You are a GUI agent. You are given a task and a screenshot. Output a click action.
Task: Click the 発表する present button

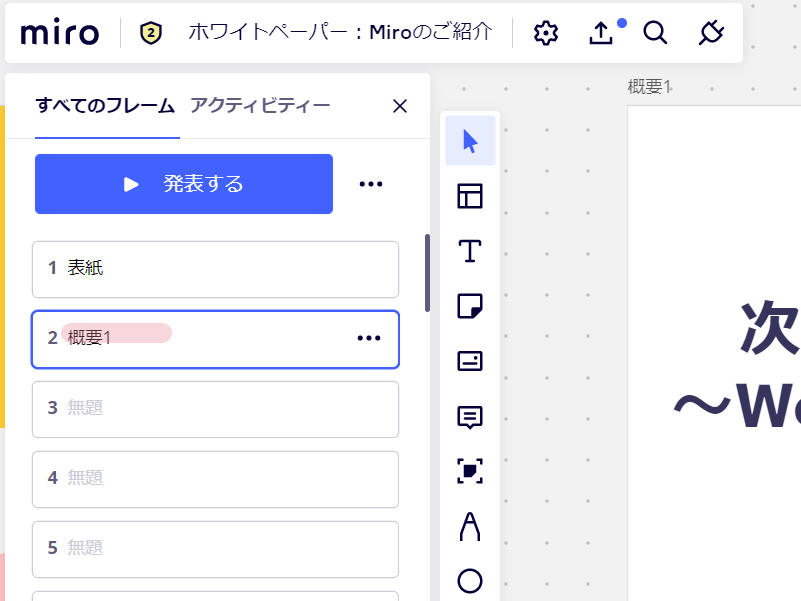pos(184,184)
